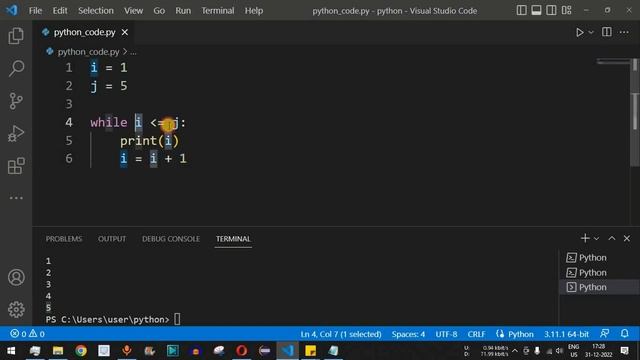This screenshot has height=360, width=640.
Task: Open the Source Control view
Action: [x=16, y=101]
